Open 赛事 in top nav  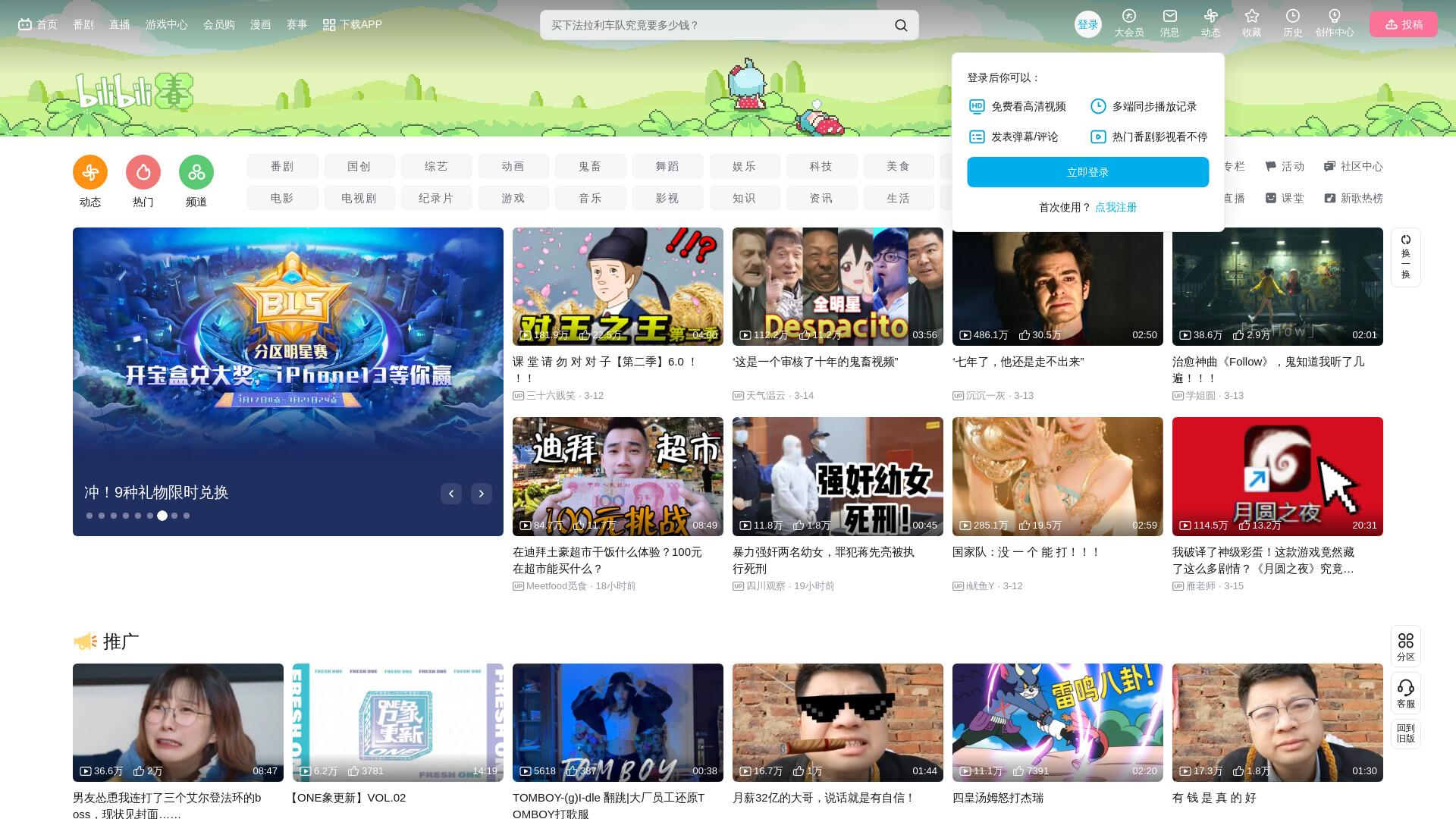[x=297, y=24]
